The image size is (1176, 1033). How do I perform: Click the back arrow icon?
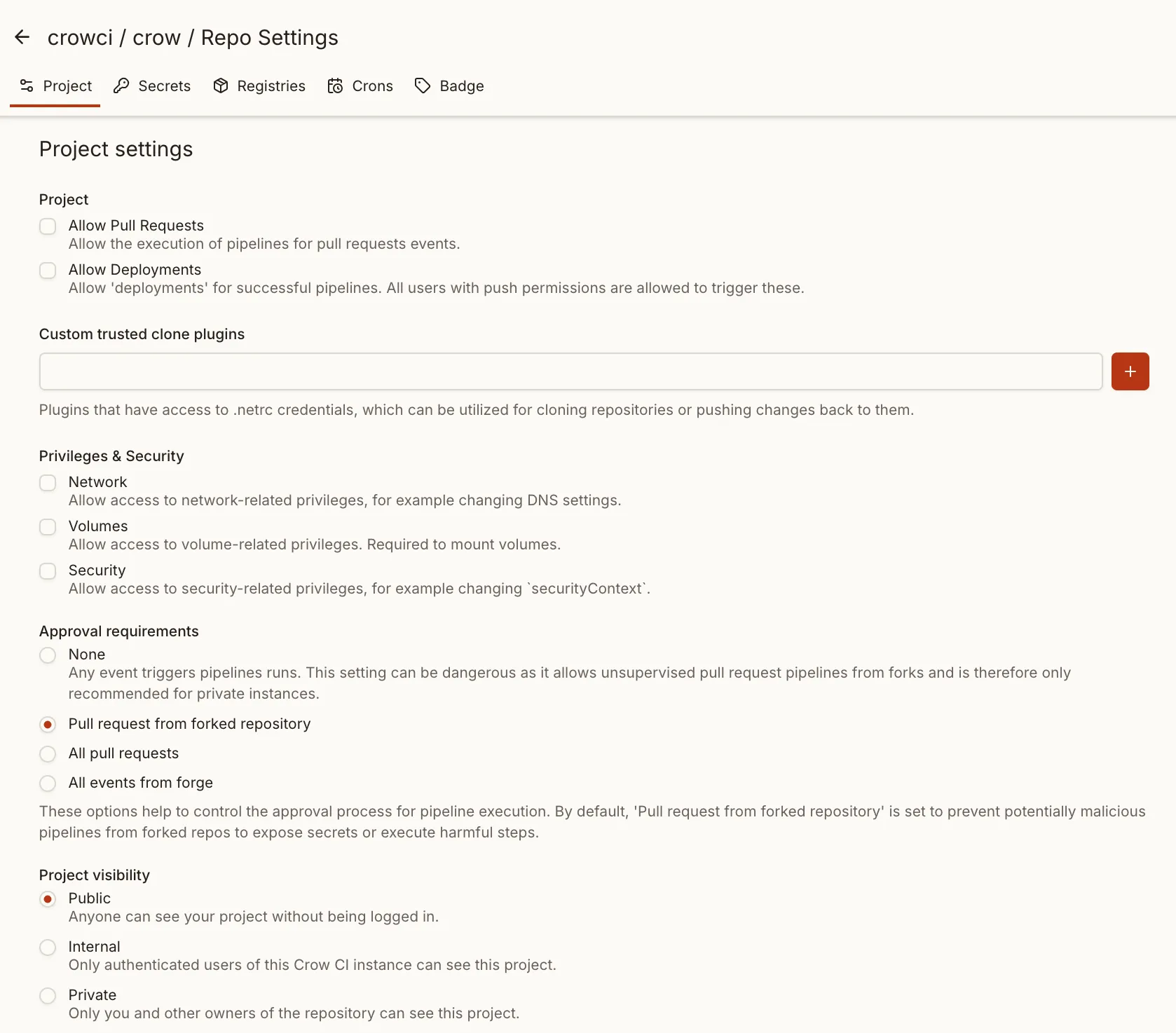tap(22, 36)
